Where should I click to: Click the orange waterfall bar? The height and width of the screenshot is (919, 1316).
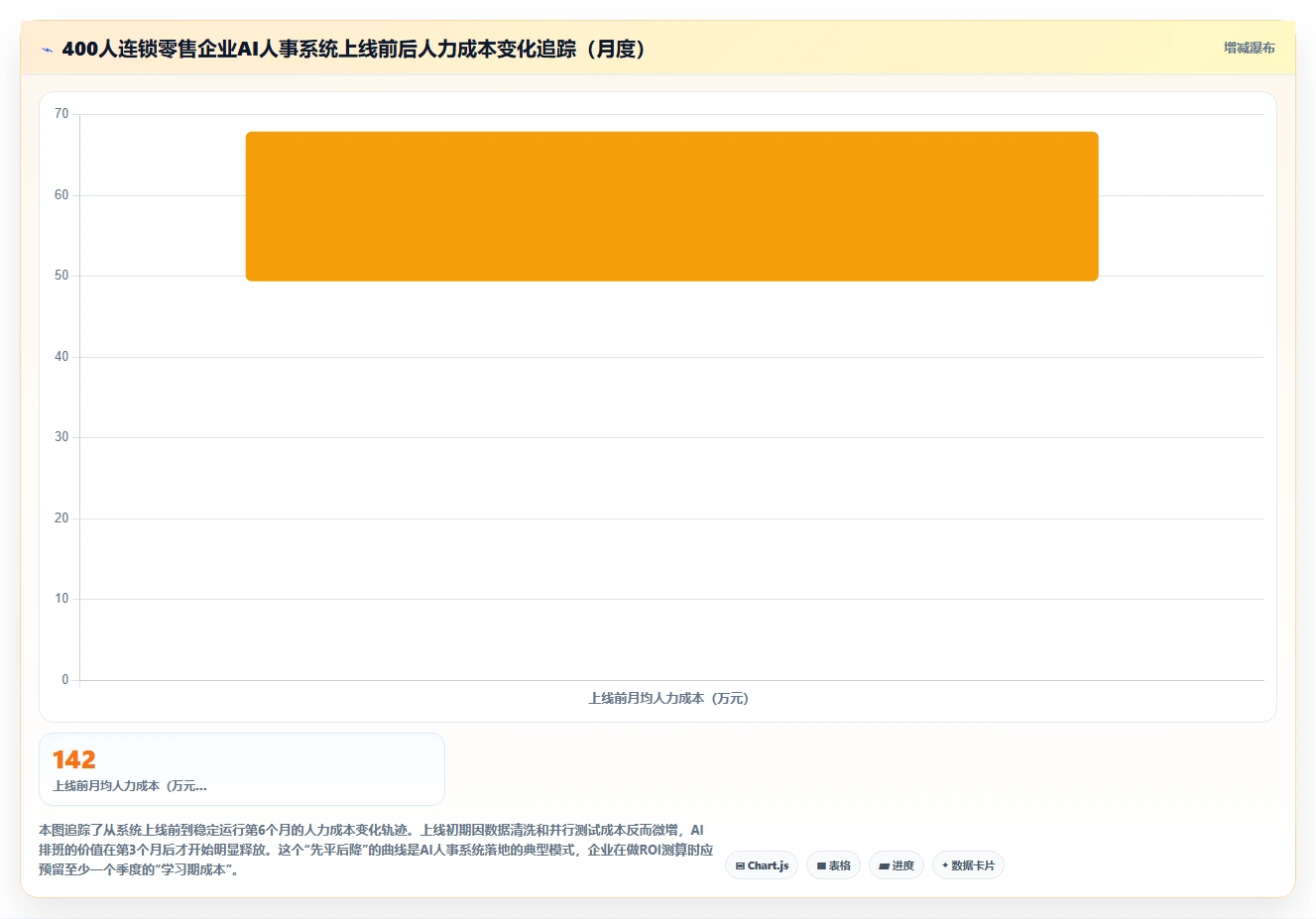click(672, 206)
